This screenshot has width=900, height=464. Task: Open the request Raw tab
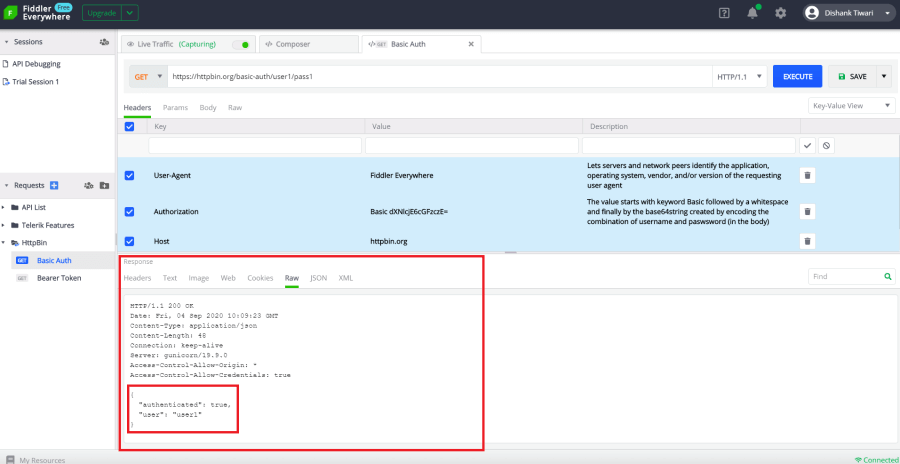[x=235, y=107]
